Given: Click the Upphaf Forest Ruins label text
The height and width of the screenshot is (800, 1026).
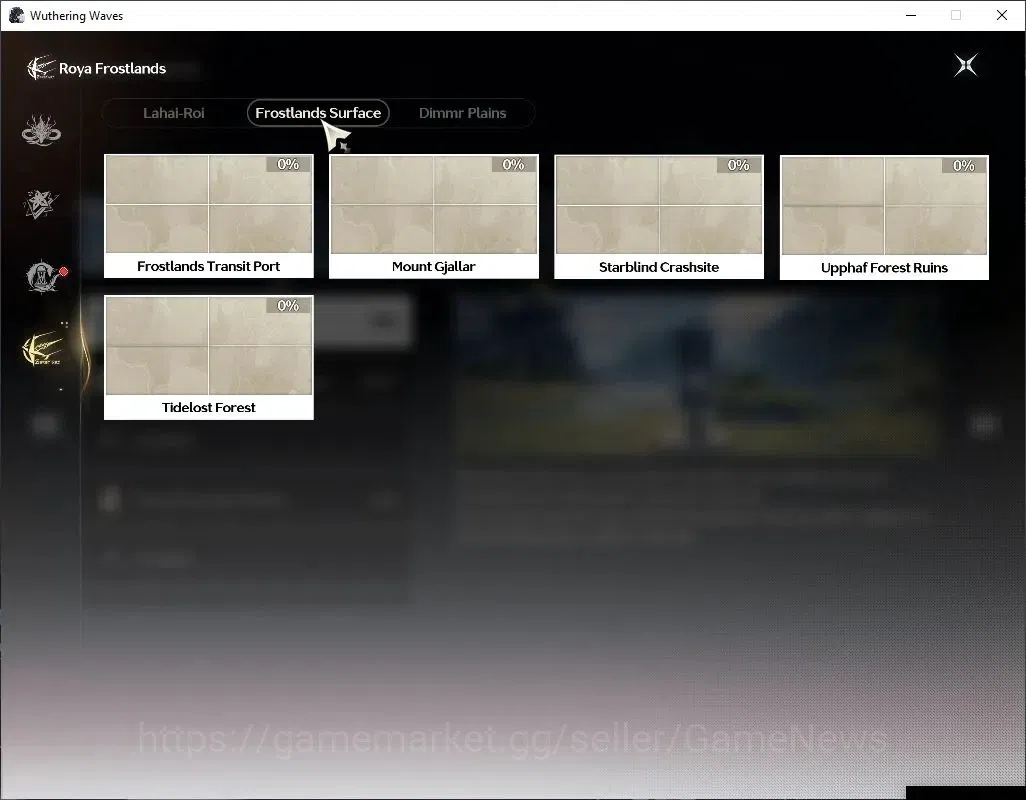Looking at the screenshot, I should 884,268.
